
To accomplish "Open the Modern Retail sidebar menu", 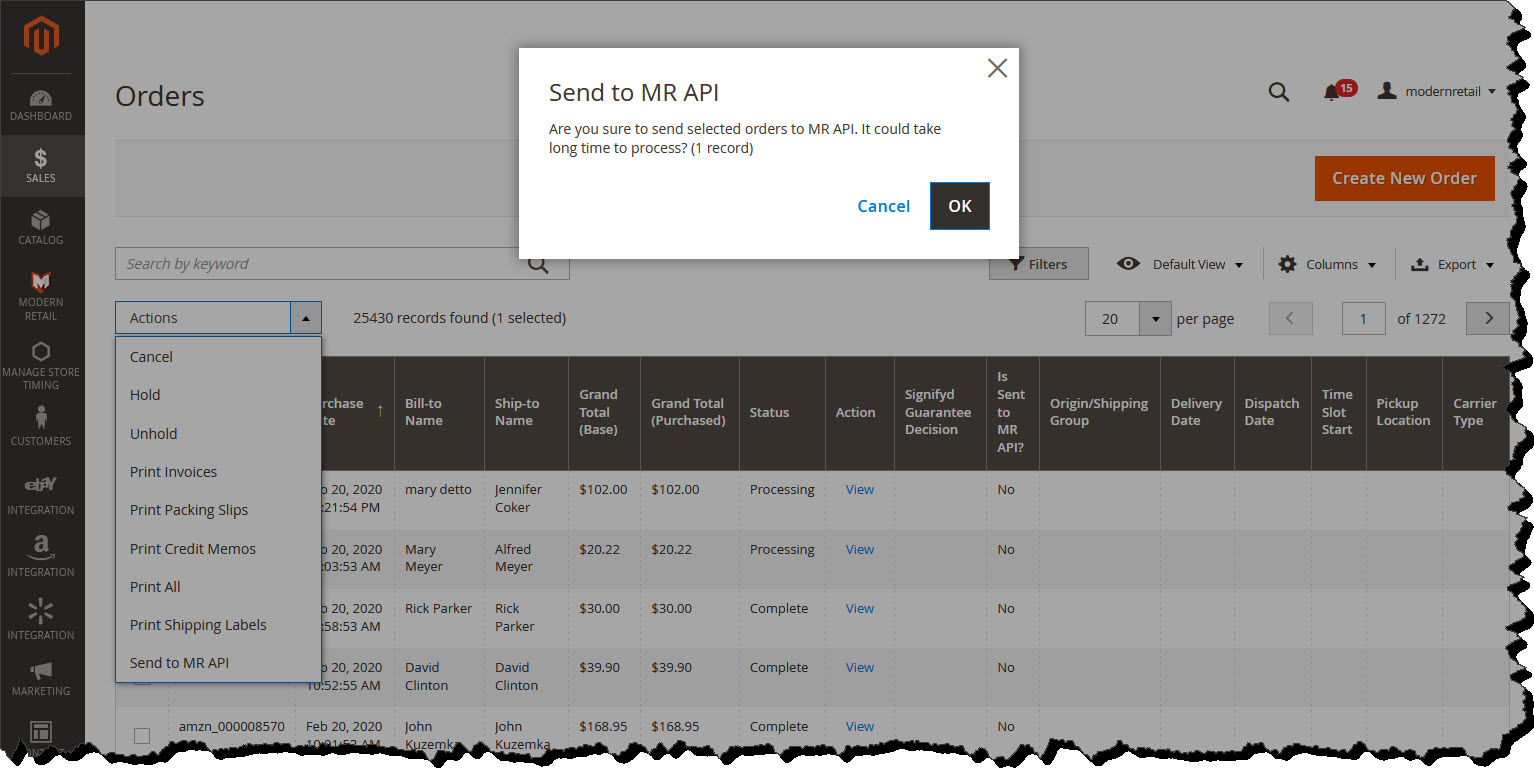I will click(41, 295).
